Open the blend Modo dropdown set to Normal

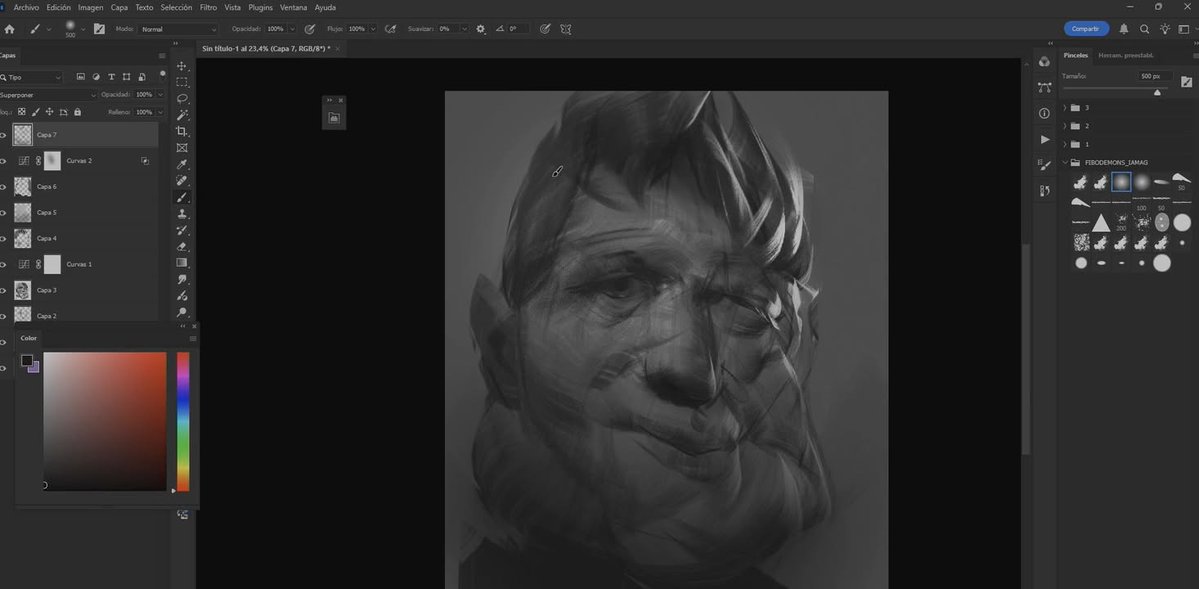click(x=178, y=29)
